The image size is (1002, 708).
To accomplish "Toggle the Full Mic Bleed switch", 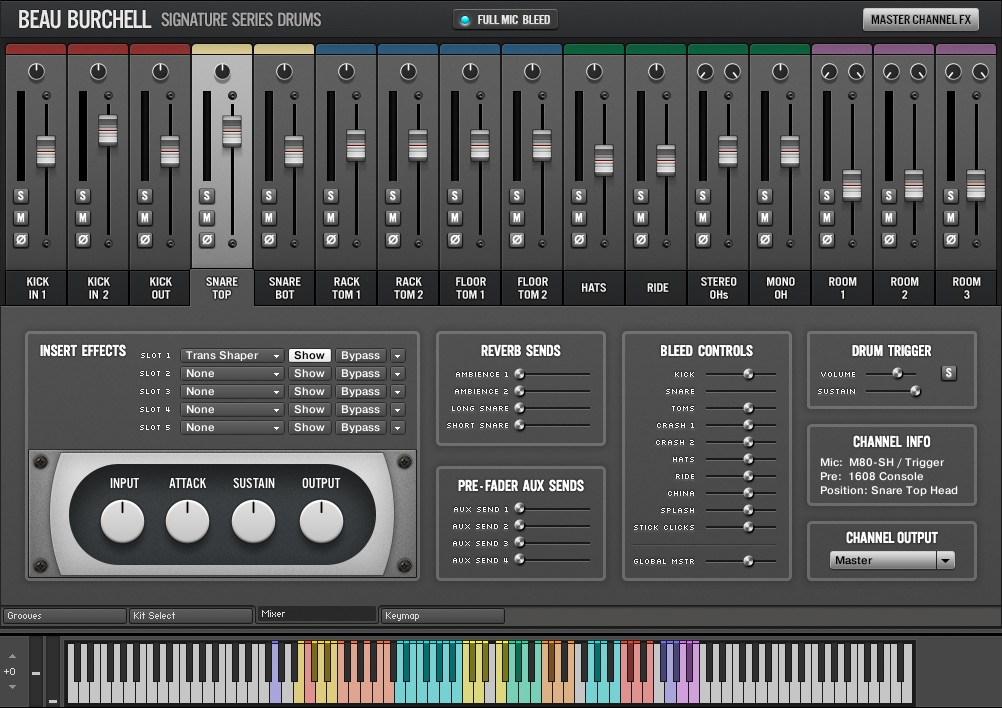I will (505, 20).
